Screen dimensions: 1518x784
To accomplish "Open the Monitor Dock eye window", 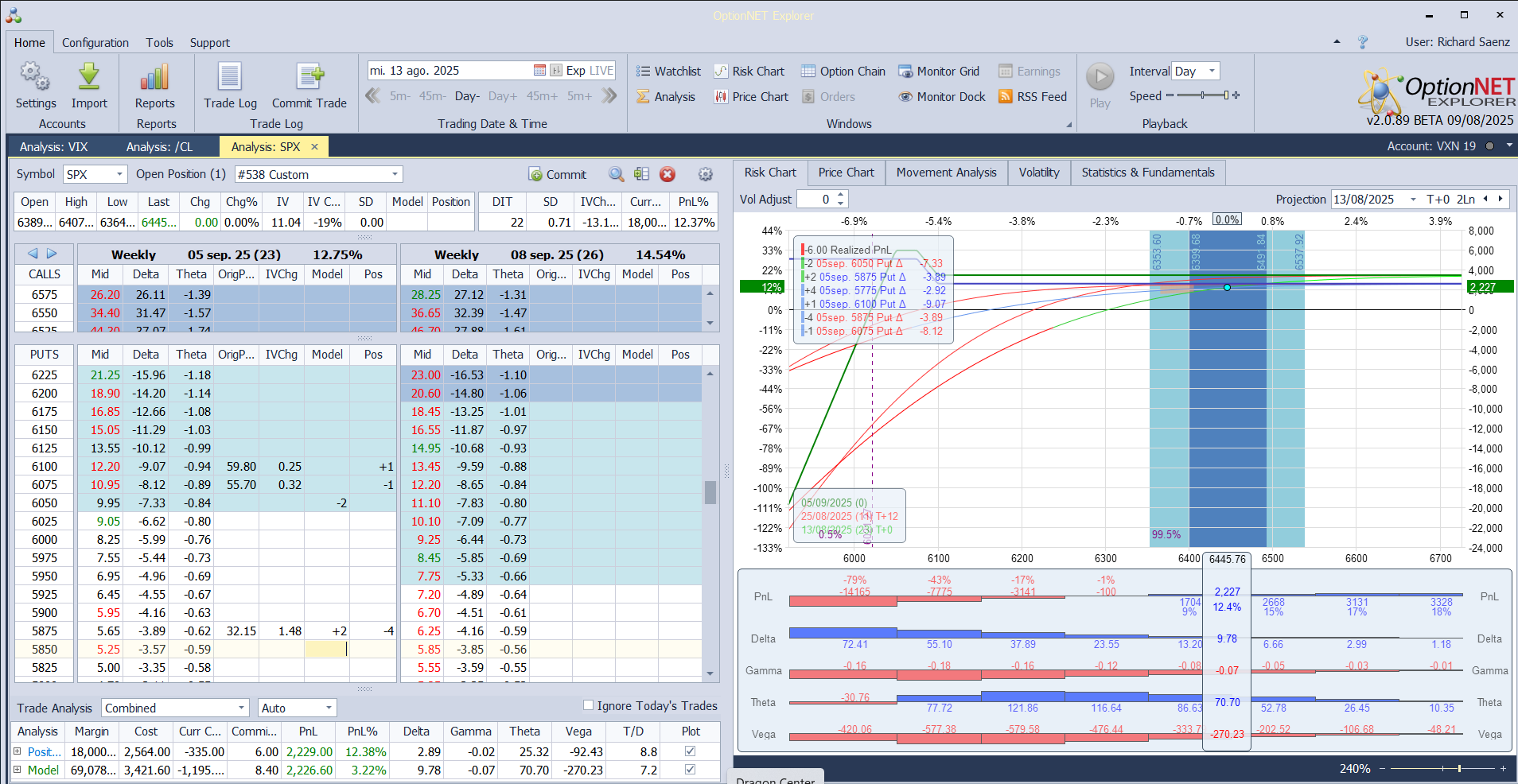I will [x=942, y=97].
